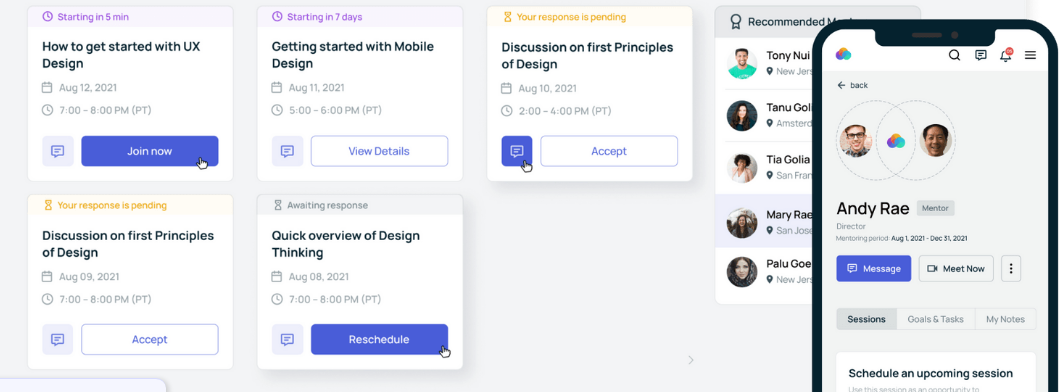Viewport: 1061px width, 392px height.
Task: Start a call with Meet Now button
Action: click(x=956, y=268)
